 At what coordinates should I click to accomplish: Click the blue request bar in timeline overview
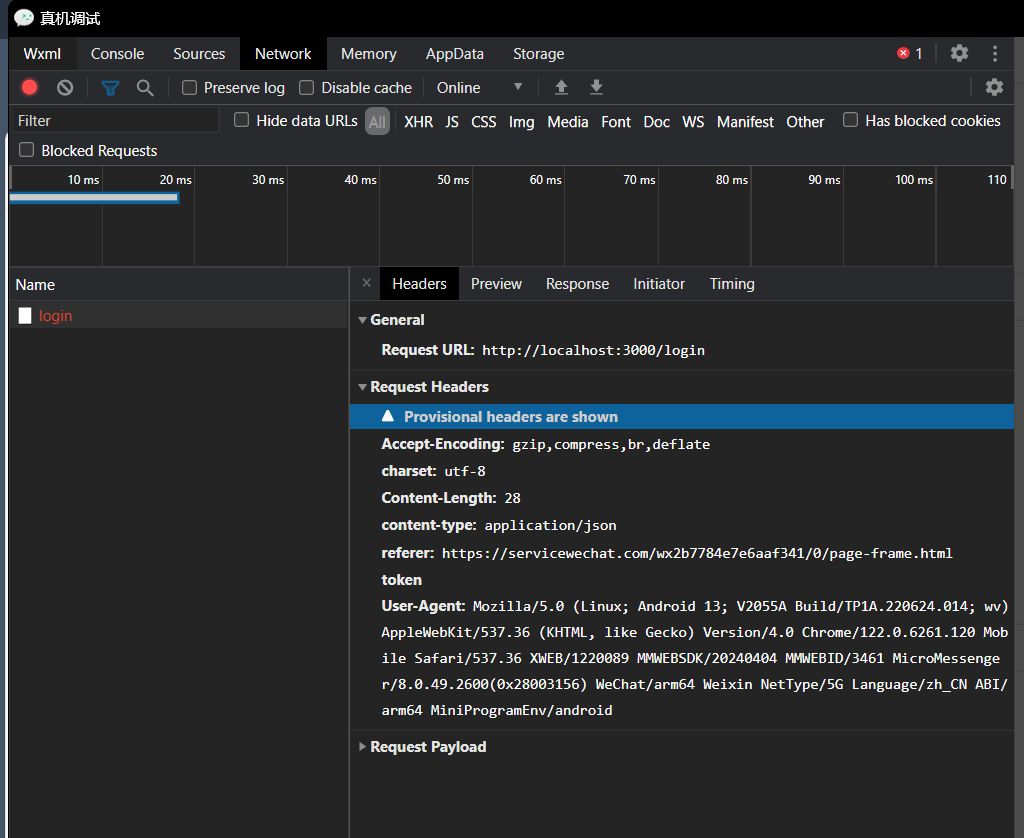94,197
